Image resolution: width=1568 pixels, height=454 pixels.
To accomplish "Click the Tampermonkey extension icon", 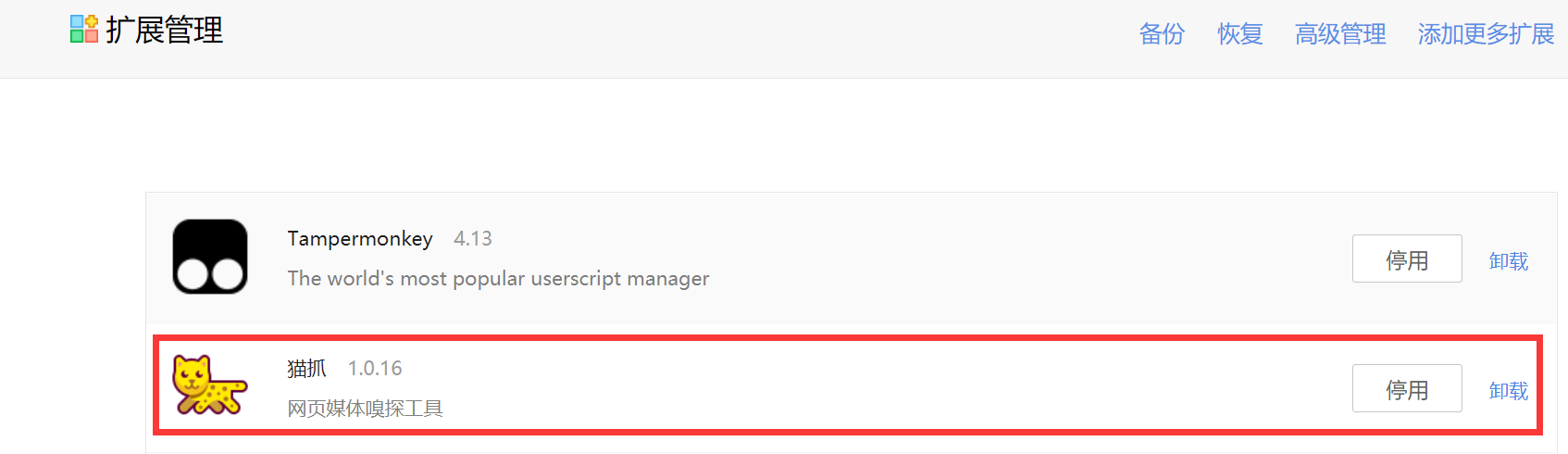I will coord(210,257).
